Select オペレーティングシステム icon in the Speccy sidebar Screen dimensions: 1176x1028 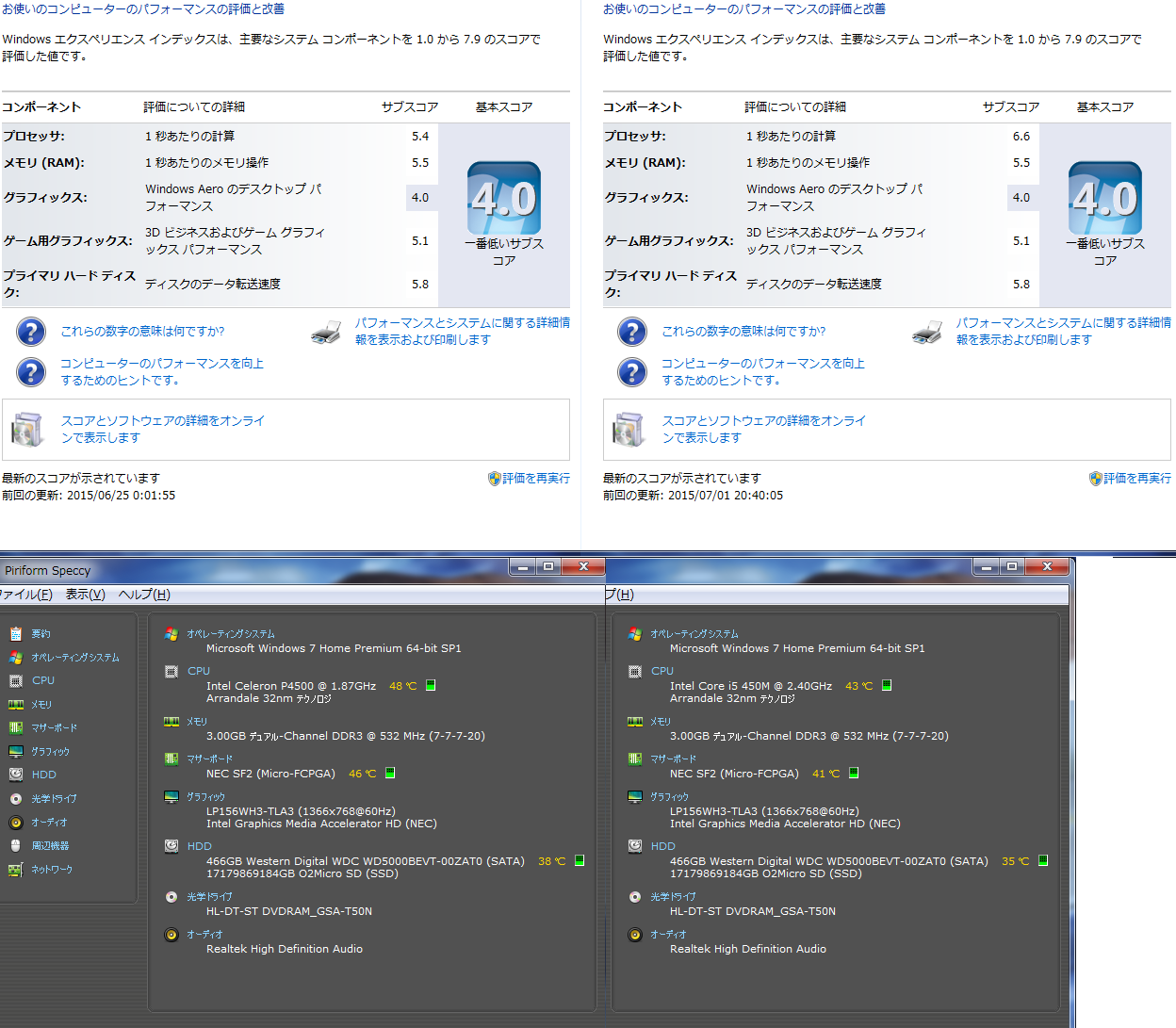[16, 657]
